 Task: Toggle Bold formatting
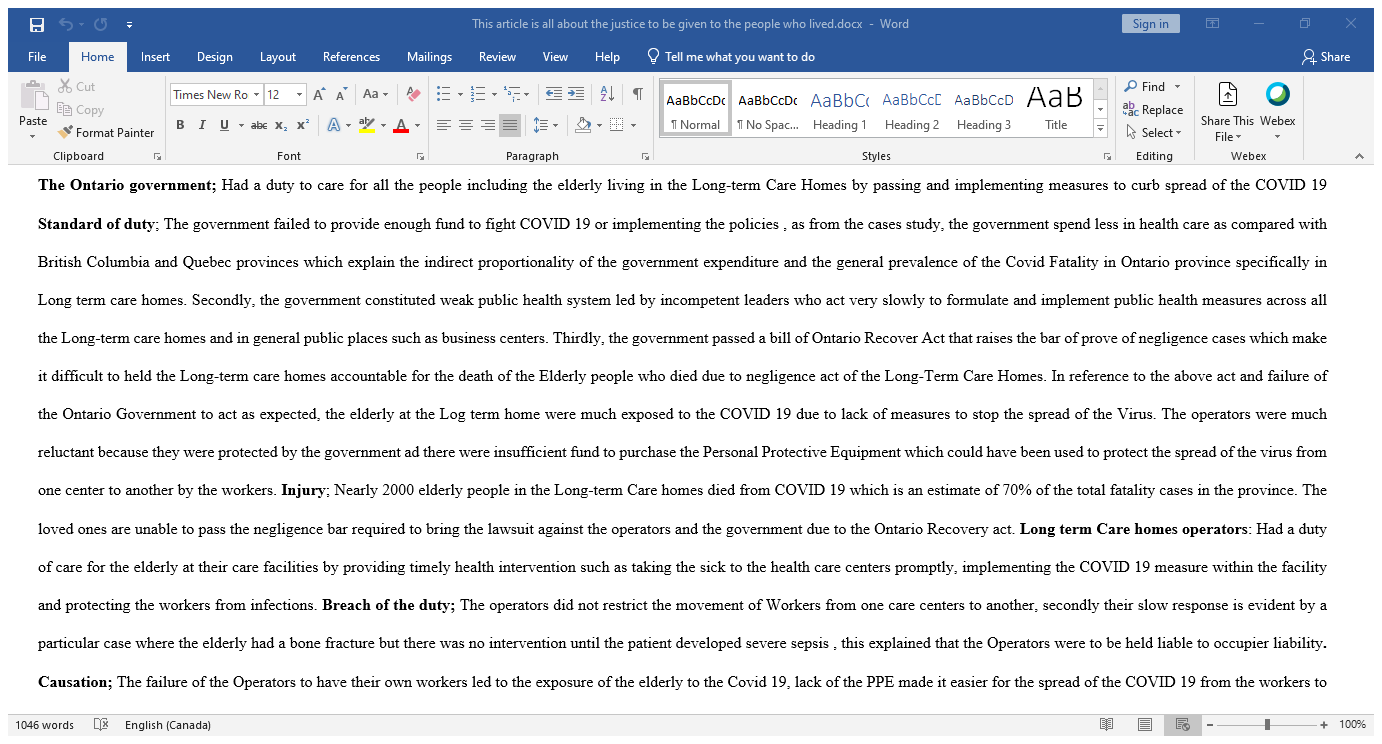pos(180,125)
